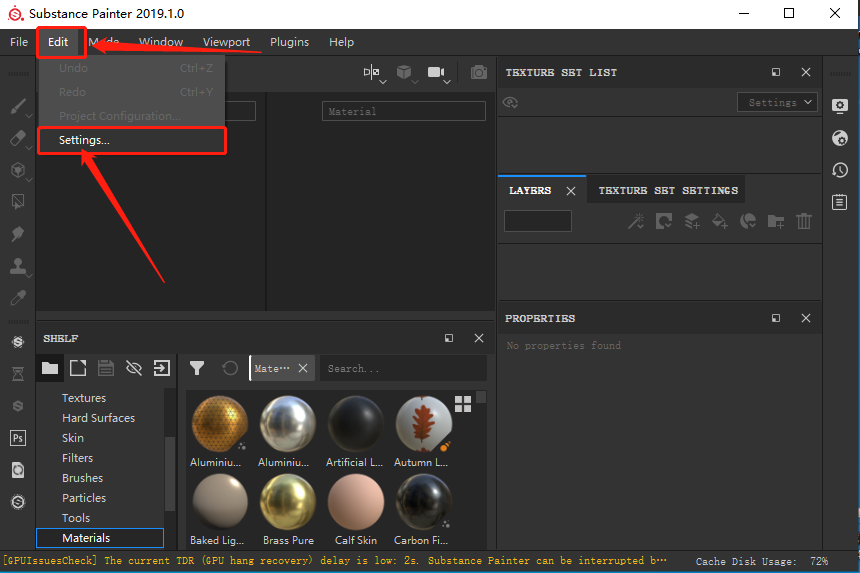
Task: Open Settings dropdown in Texture Set List
Action: pyautogui.click(x=777, y=103)
